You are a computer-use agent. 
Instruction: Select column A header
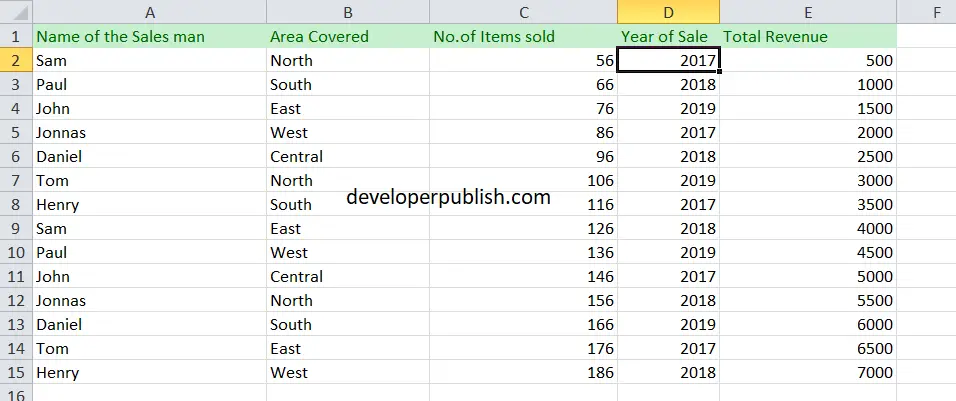tap(149, 12)
